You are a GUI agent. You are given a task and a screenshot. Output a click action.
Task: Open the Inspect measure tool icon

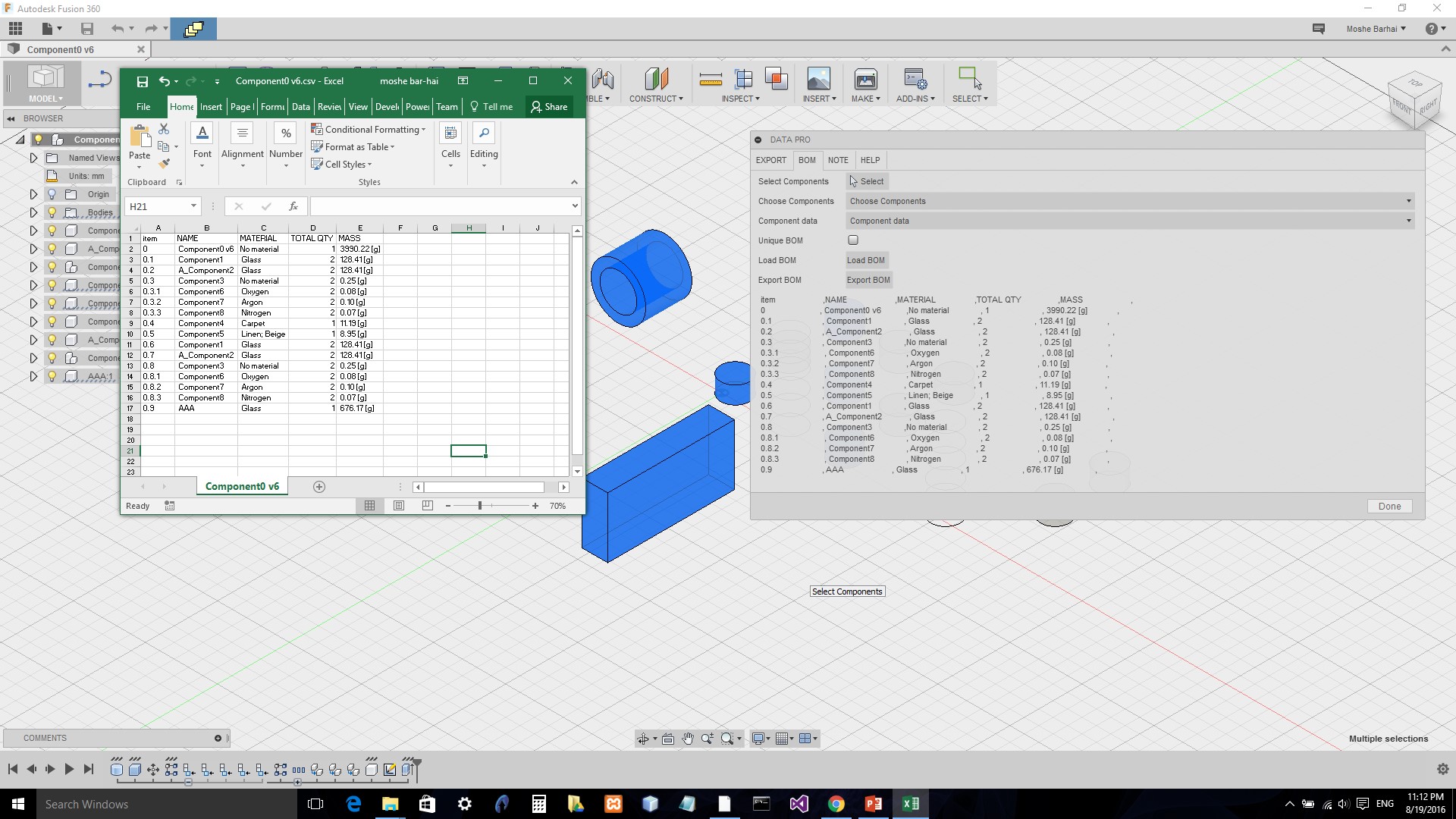[711, 79]
